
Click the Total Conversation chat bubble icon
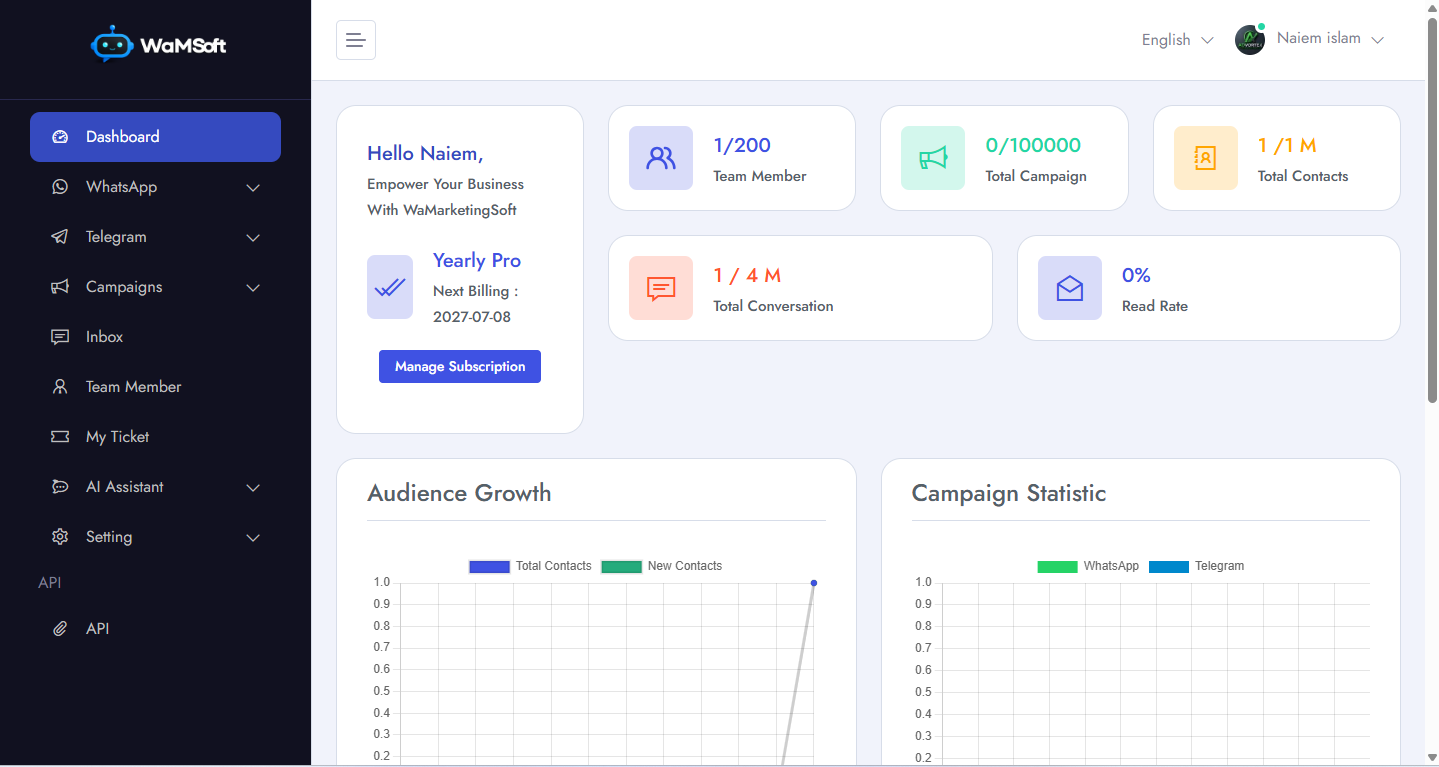point(661,288)
